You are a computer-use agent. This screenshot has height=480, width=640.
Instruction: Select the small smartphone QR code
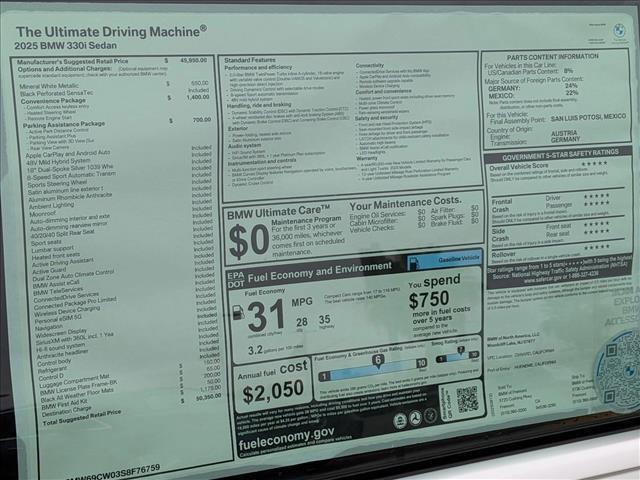click(466, 400)
